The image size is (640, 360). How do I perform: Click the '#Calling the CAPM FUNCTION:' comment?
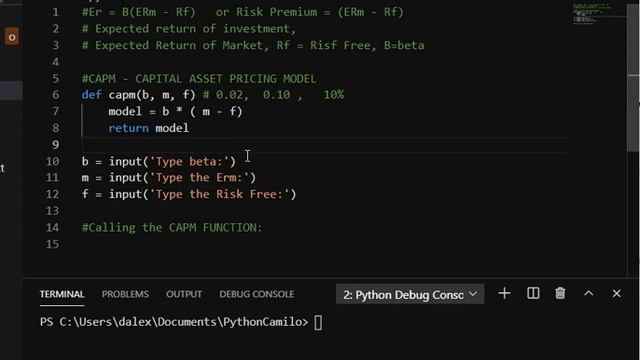click(172, 227)
